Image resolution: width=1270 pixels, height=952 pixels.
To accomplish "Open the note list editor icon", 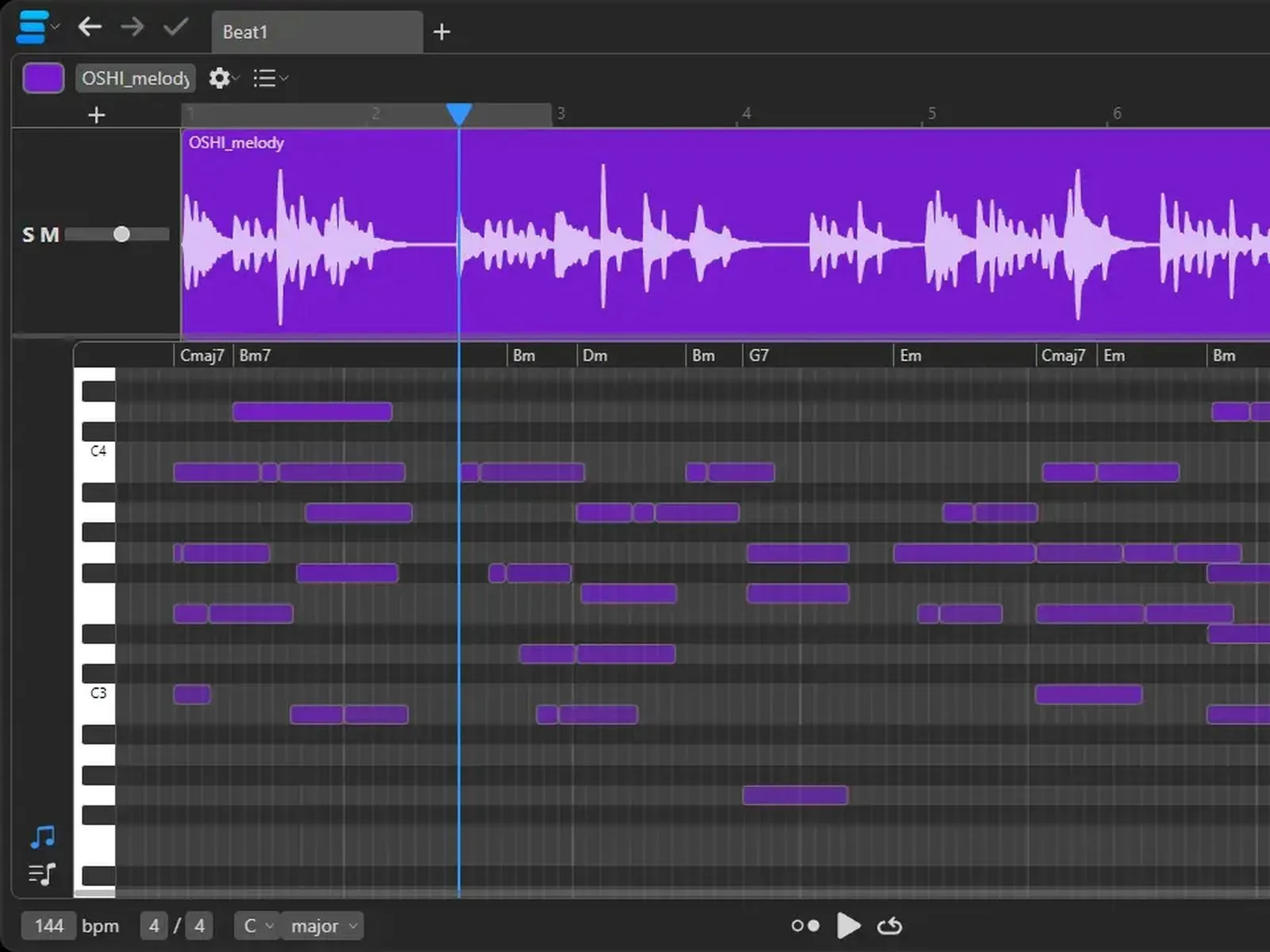I will [x=43, y=874].
